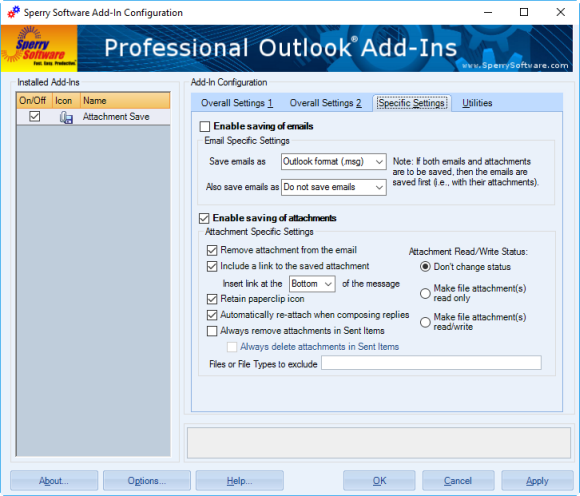The image size is (580, 496).
Task: Click the Cancel button
Action: click(458, 480)
